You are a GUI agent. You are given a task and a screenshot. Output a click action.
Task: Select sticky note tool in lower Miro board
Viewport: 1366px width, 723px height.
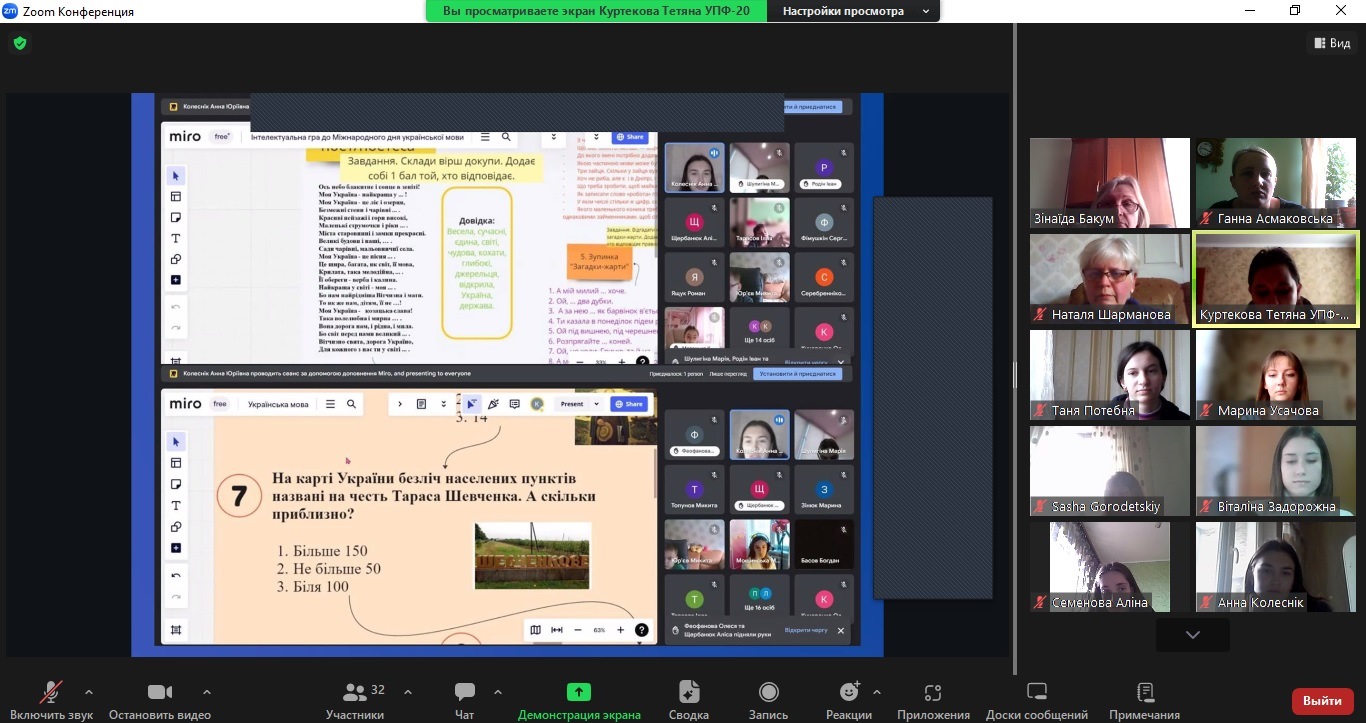176,484
